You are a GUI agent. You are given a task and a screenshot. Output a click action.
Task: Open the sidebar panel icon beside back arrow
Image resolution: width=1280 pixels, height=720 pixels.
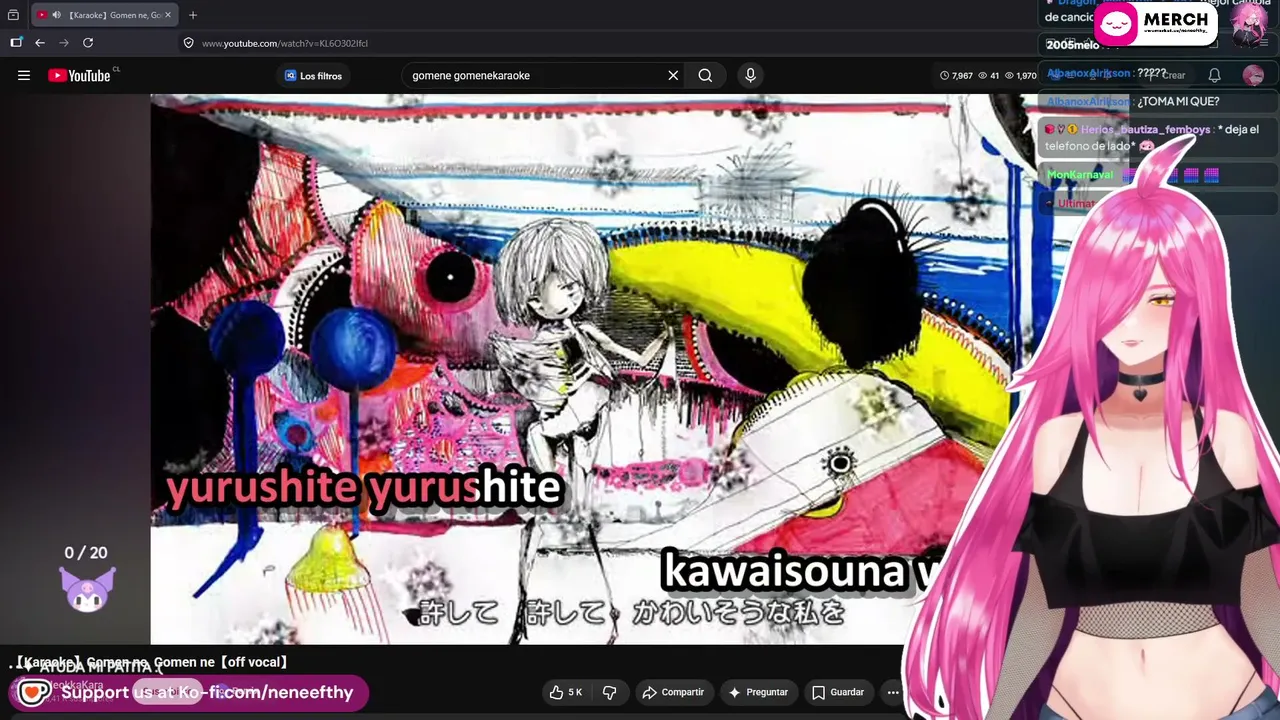coord(16,43)
